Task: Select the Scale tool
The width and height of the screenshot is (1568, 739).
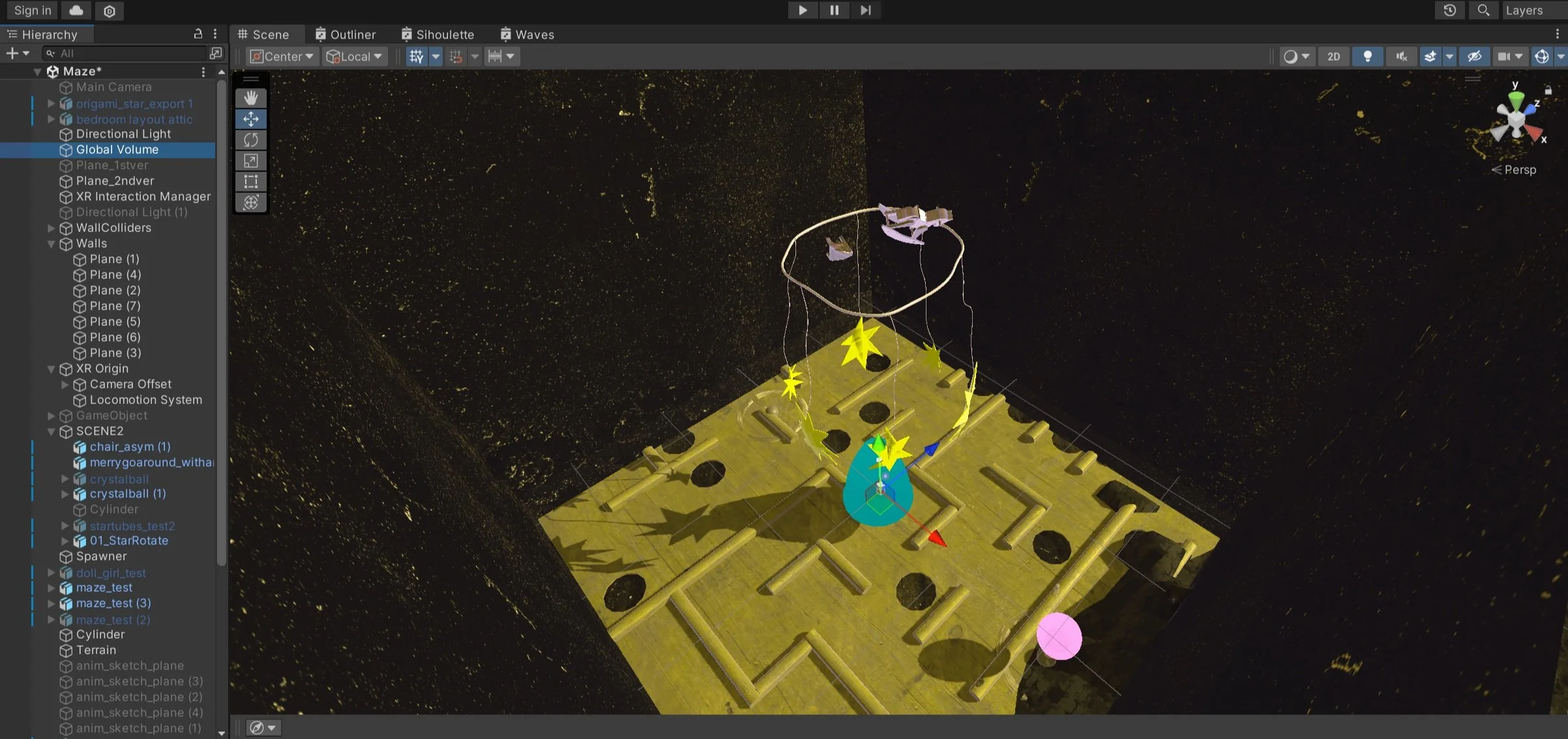Action: (251, 161)
